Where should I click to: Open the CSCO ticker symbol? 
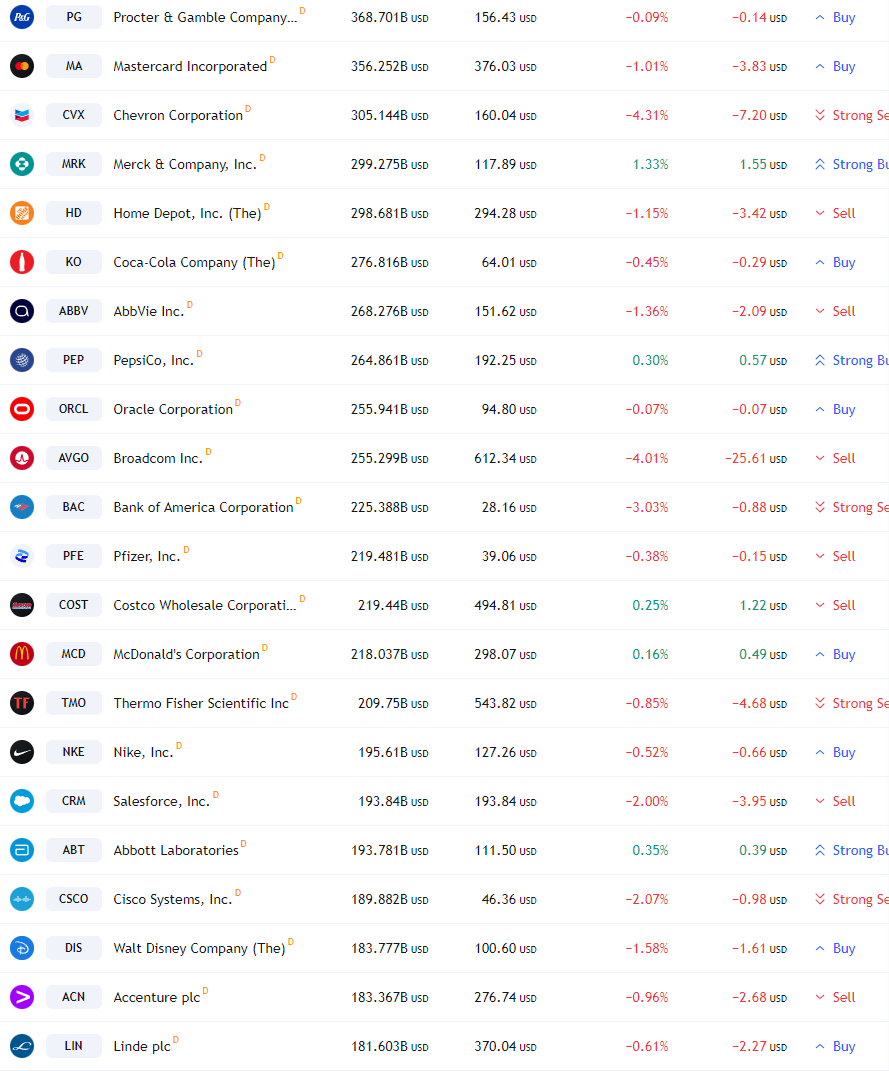point(74,899)
